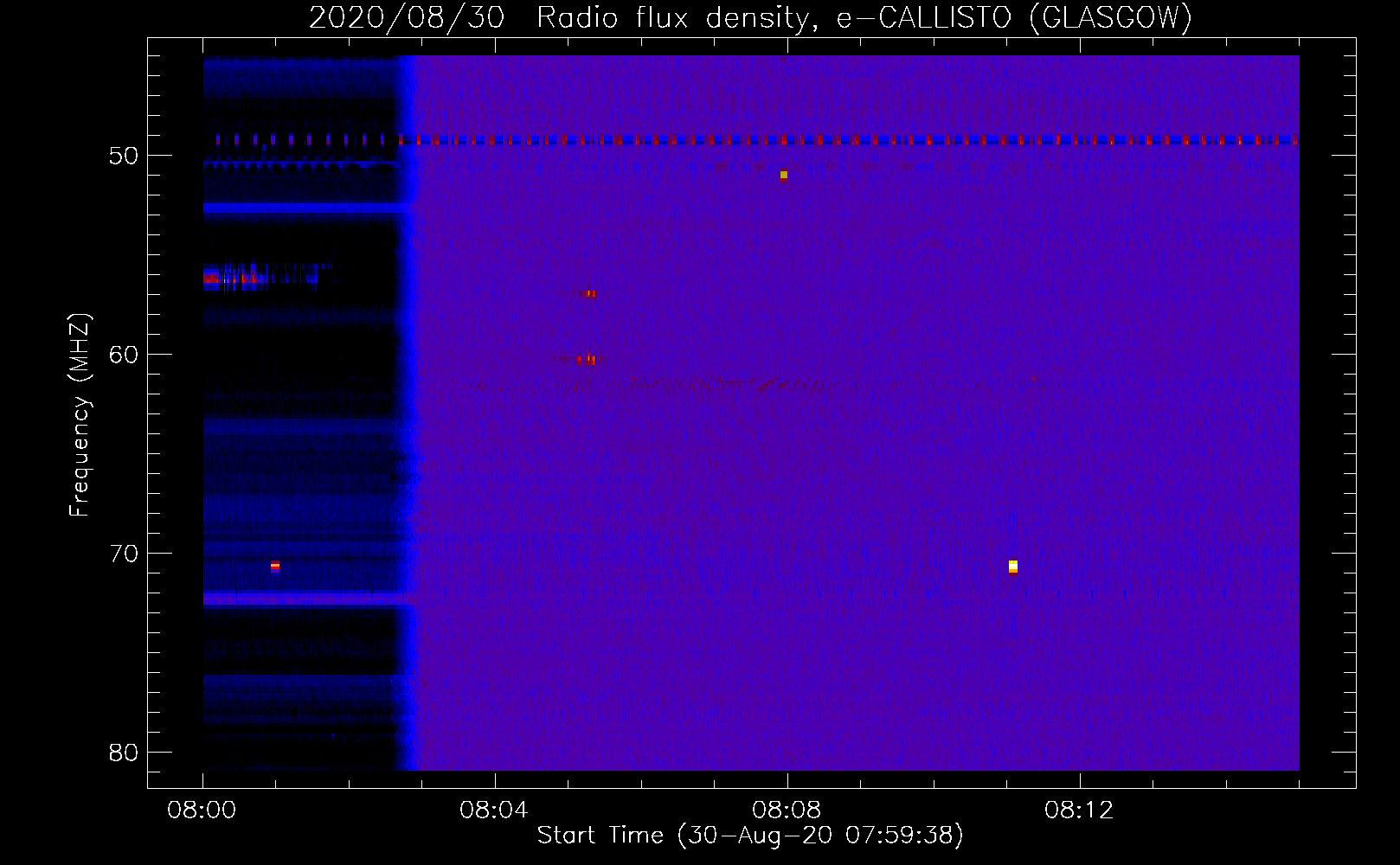The width and height of the screenshot is (1400, 865).
Task: Click the red burst near 57 MHz after 08:05
Action: [588, 294]
